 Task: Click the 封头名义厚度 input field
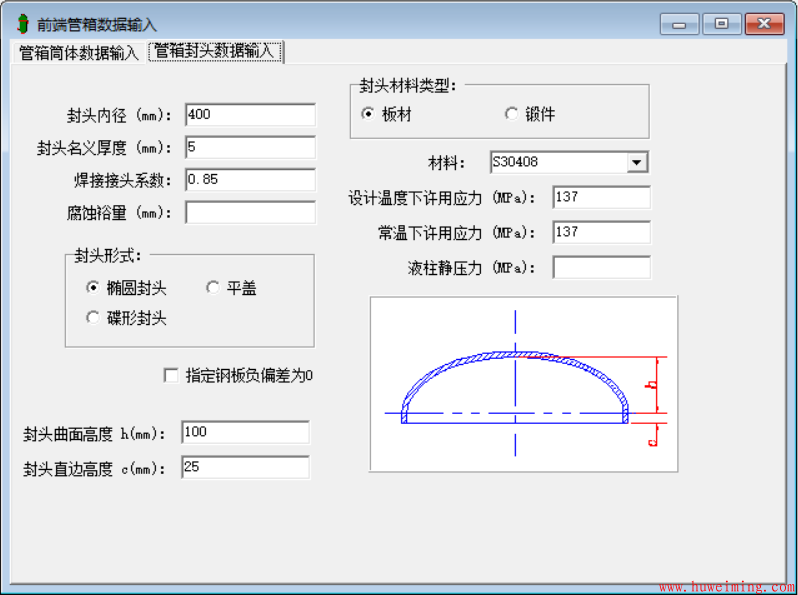pos(250,148)
